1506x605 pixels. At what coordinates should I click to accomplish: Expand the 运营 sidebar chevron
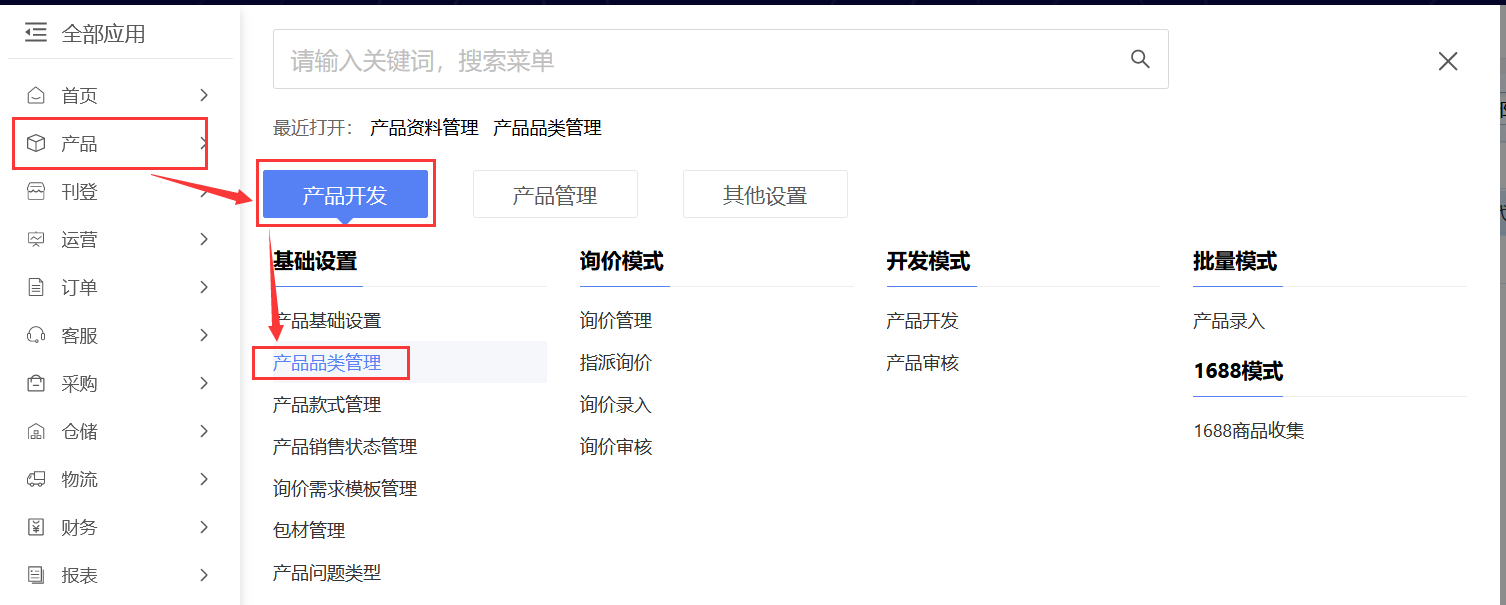(x=203, y=239)
